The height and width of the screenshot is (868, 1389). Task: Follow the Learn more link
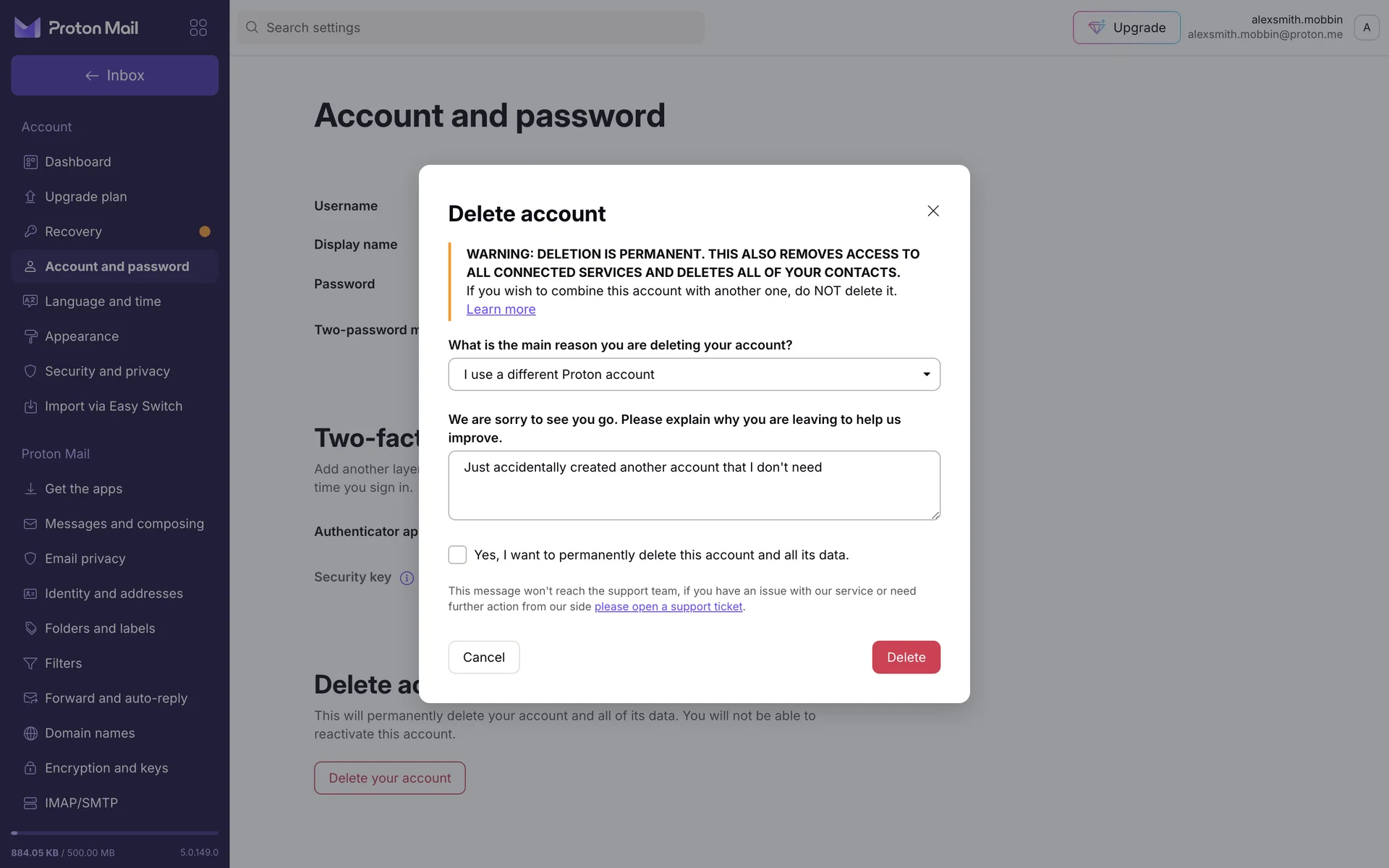pyautogui.click(x=501, y=310)
